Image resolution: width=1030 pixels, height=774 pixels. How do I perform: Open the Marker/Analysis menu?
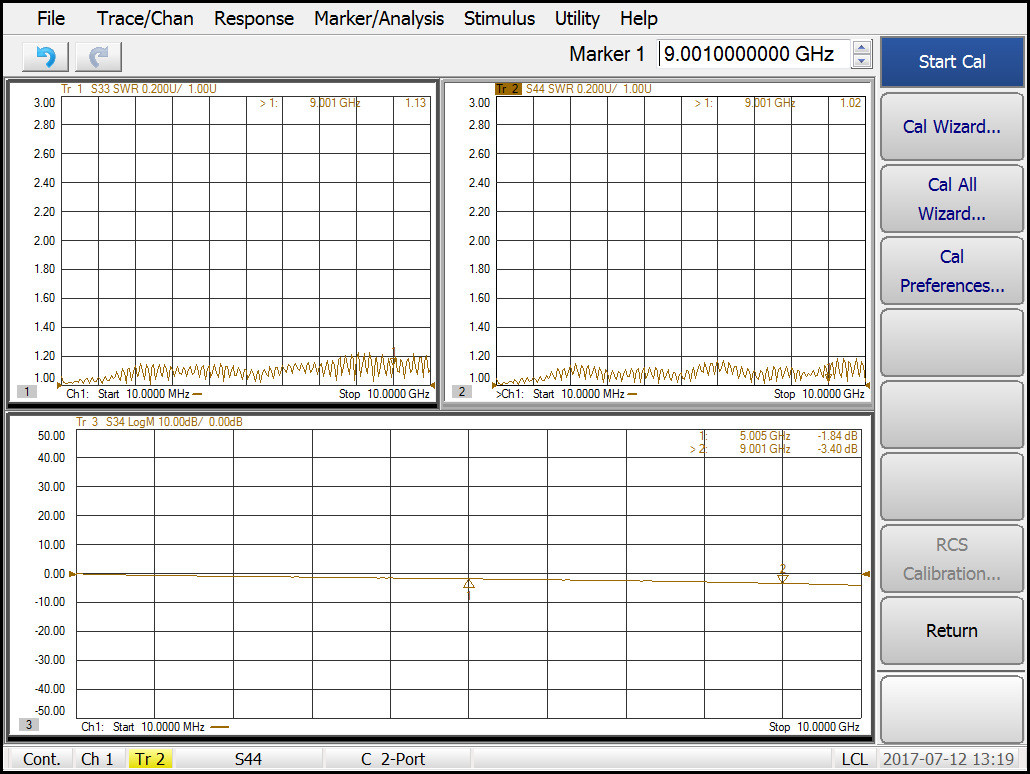click(378, 18)
